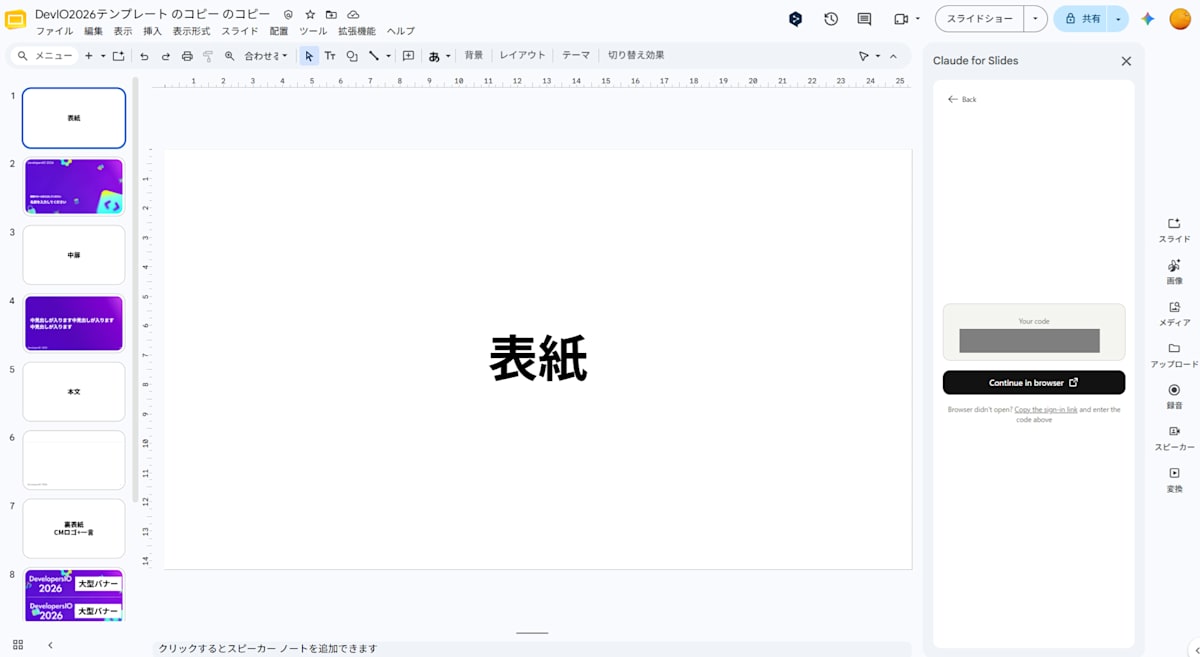Viewport: 1200px width, 657px height.
Task: Click 切り替え効果 transition button
Action: (x=636, y=56)
